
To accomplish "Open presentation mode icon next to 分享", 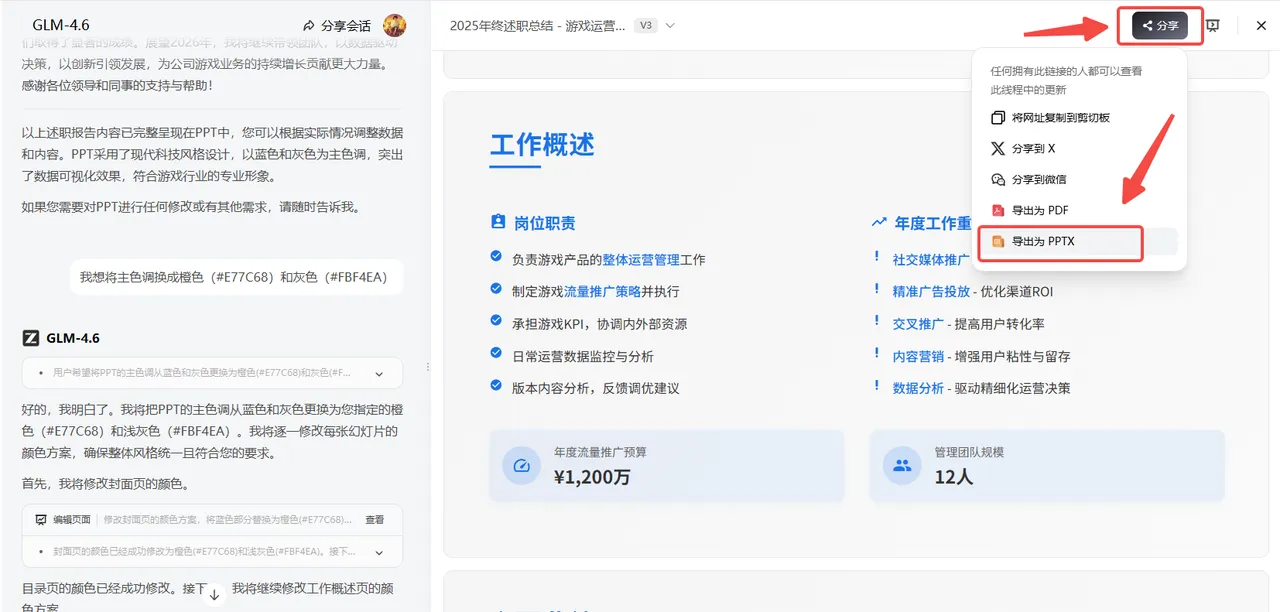I will (1213, 26).
